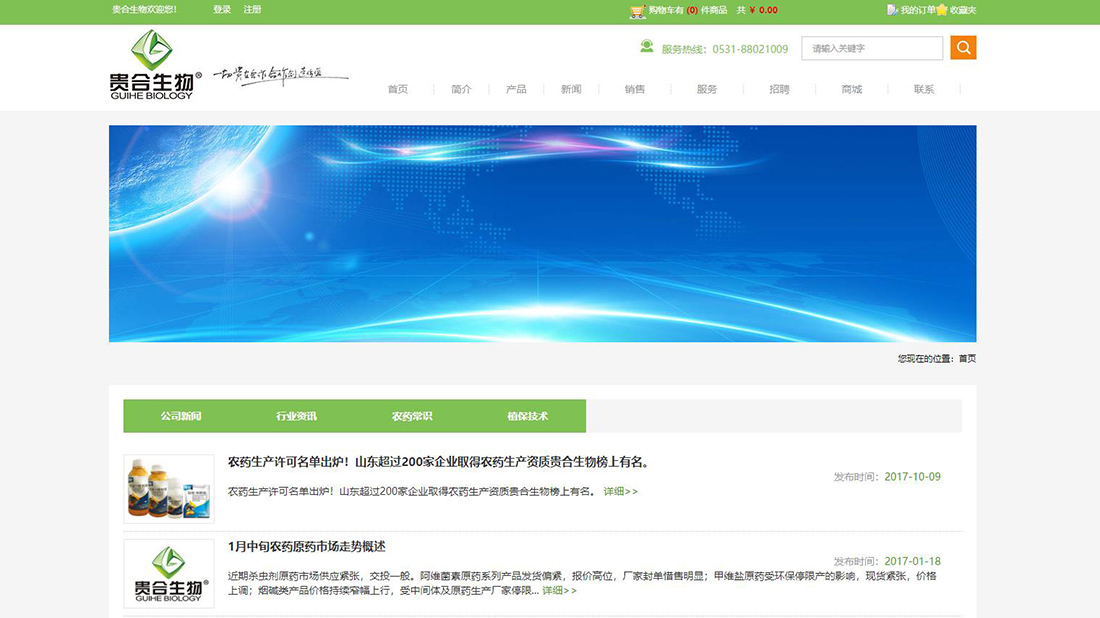
Task: Open the shopping cart via cart icon
Action: (638, 10)
